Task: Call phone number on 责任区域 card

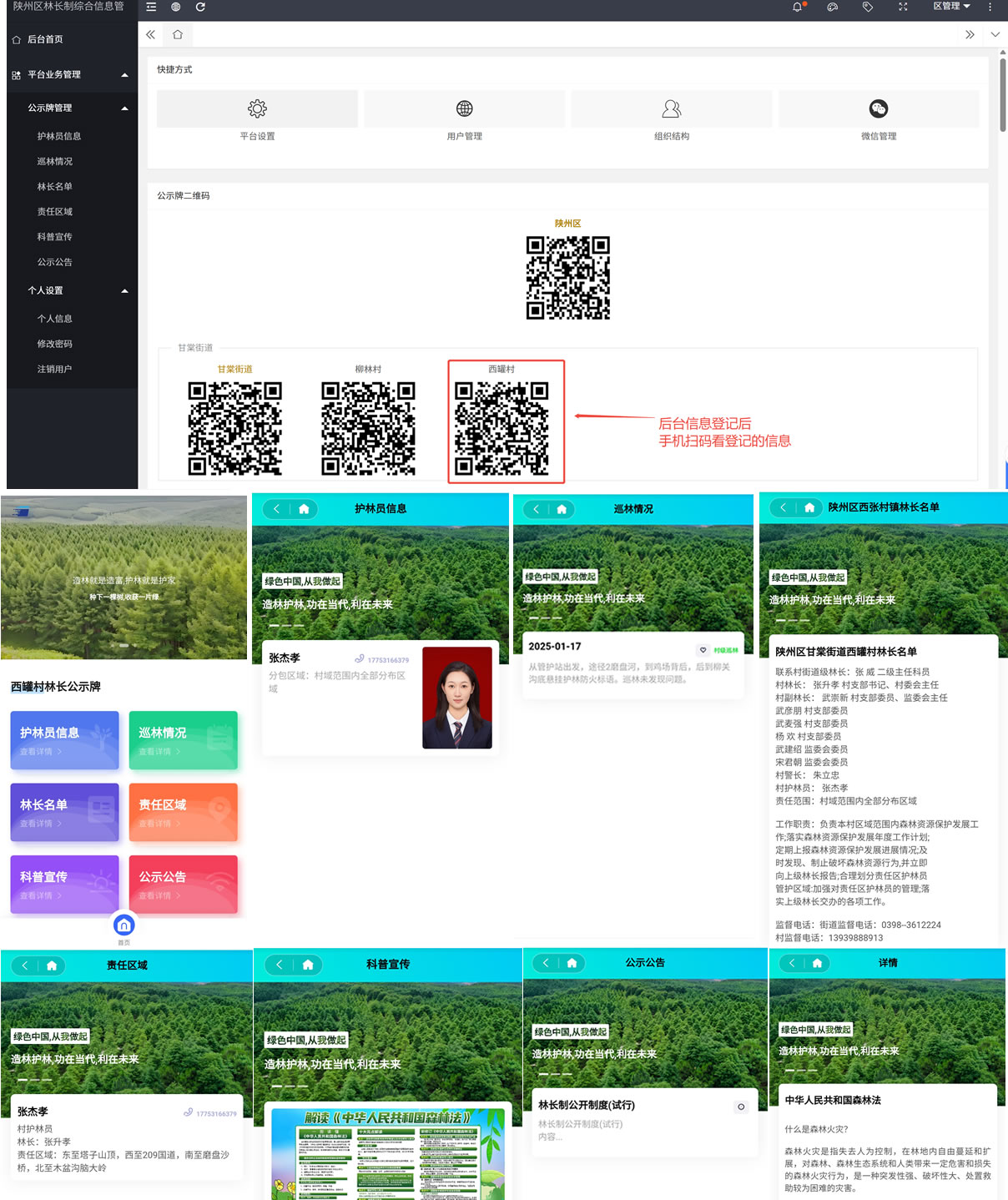Action: [x=210, y=1112]
